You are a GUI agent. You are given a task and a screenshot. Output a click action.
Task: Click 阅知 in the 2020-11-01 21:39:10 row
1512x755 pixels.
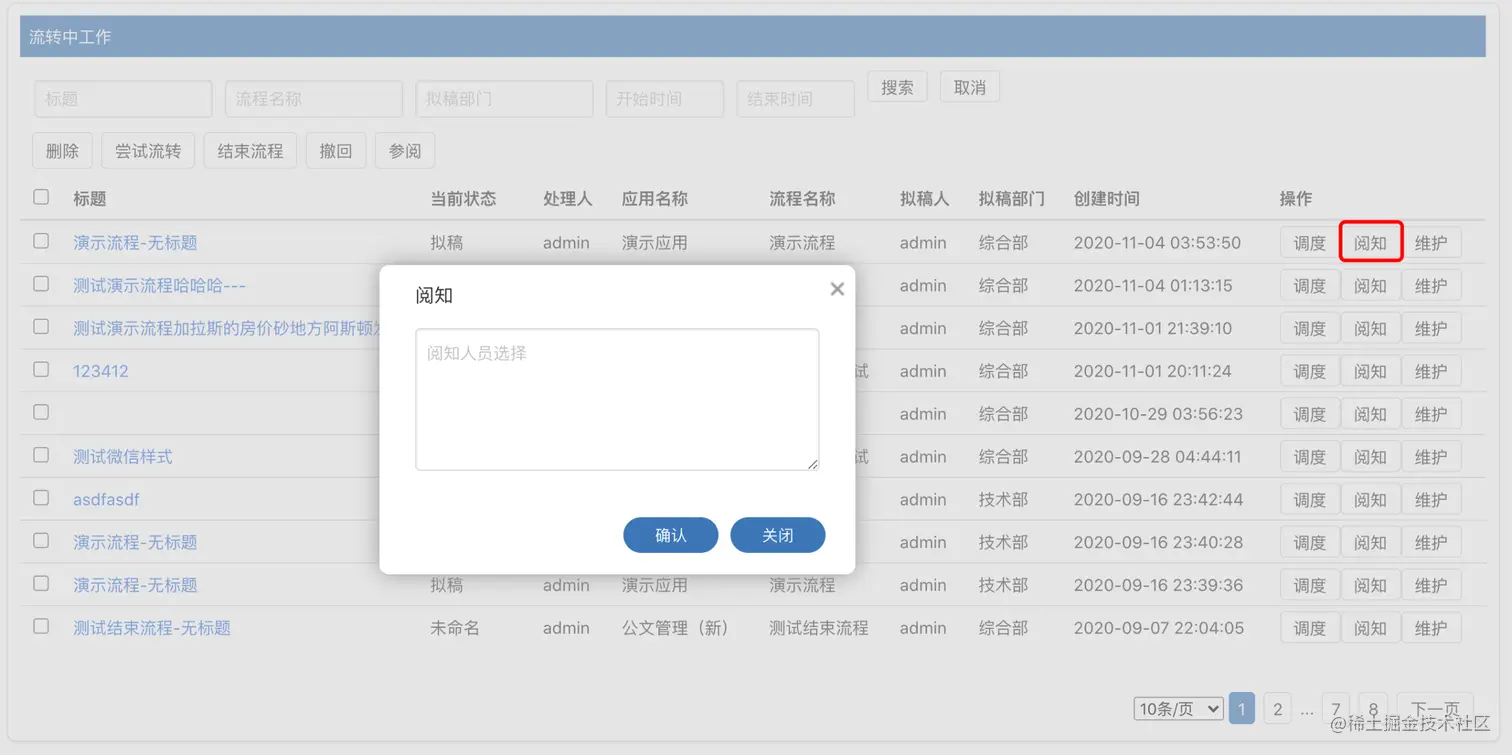1370,329
